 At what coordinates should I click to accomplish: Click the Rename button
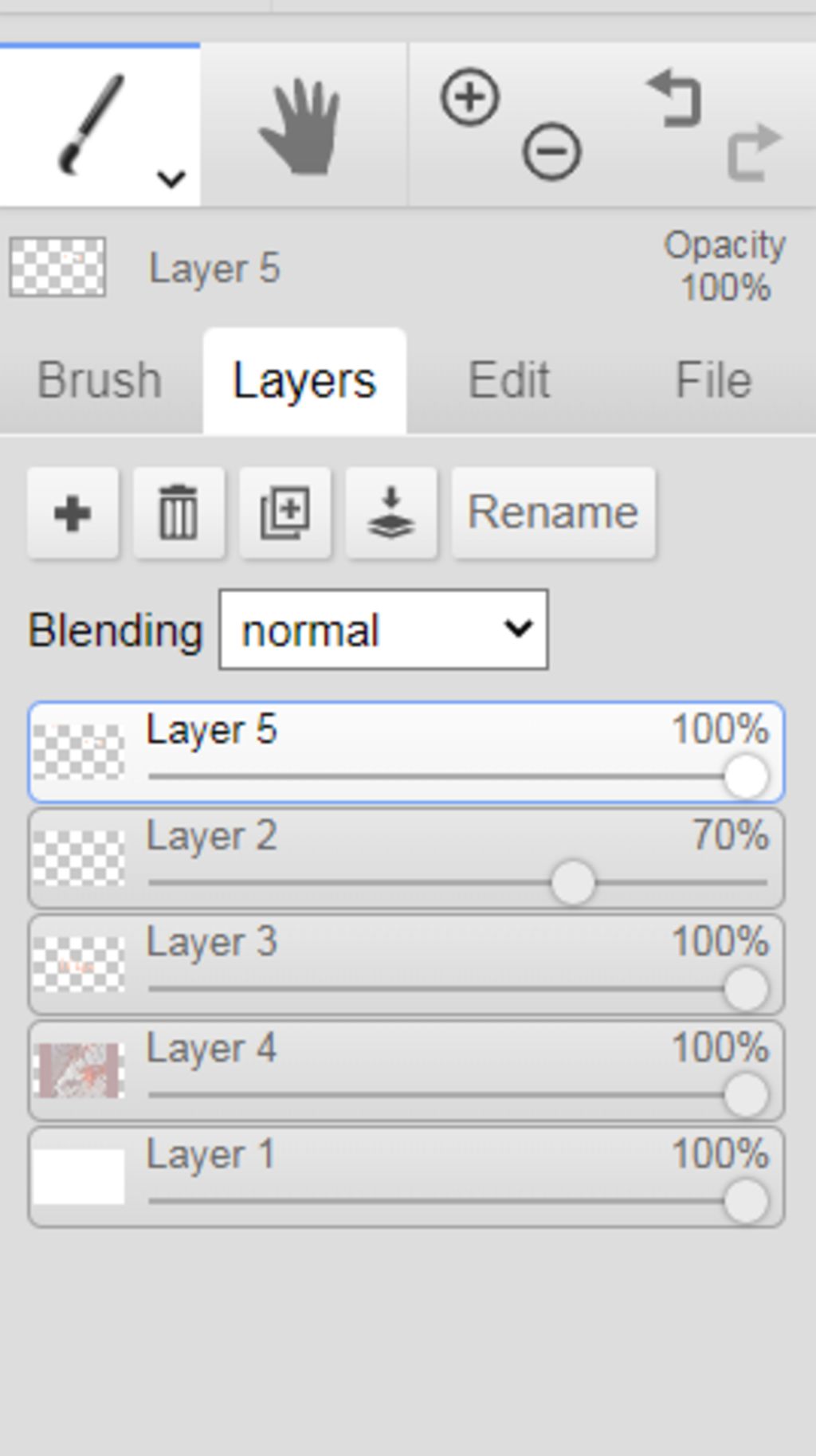(554, 512)
